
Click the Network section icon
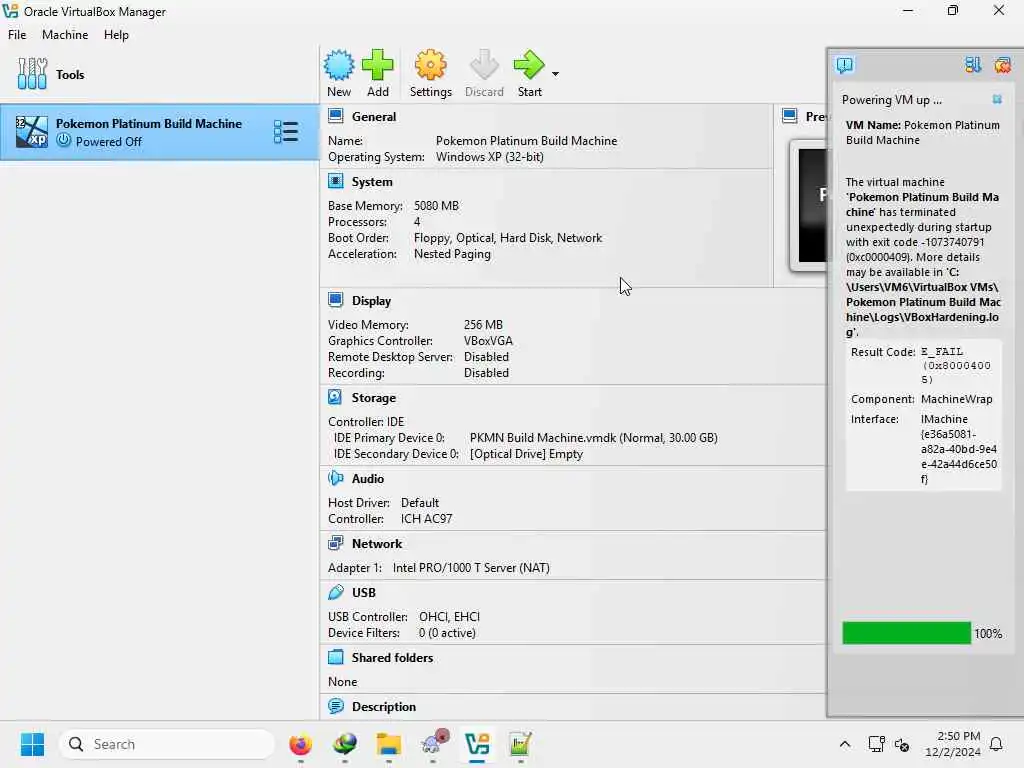tap(336, 543)
